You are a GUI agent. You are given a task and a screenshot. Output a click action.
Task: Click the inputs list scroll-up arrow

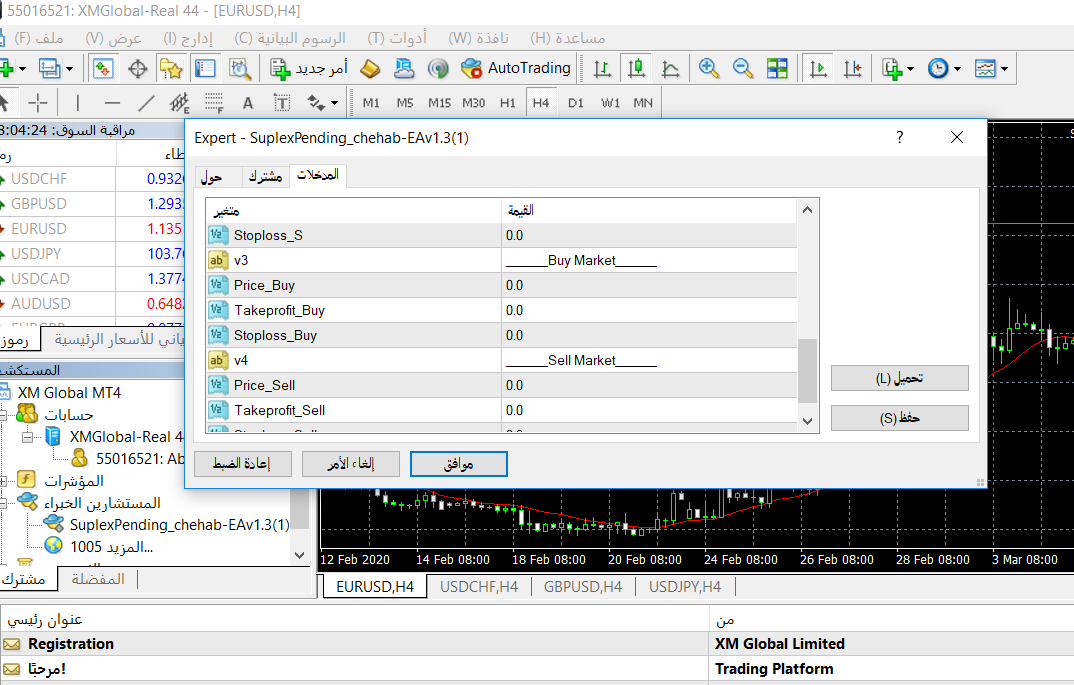coord(808,210)
